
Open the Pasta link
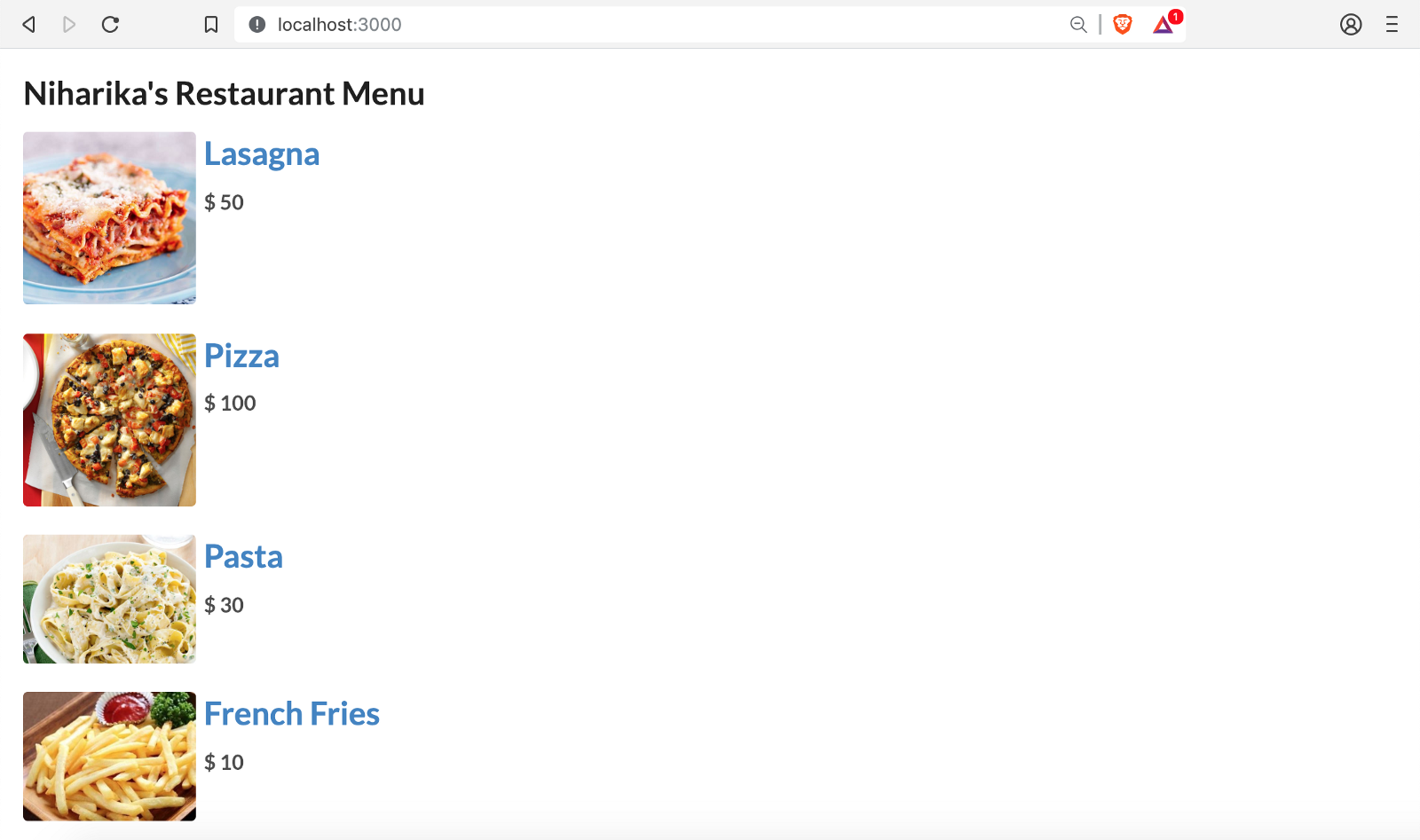pyautogui.click(x=243, y=557)
